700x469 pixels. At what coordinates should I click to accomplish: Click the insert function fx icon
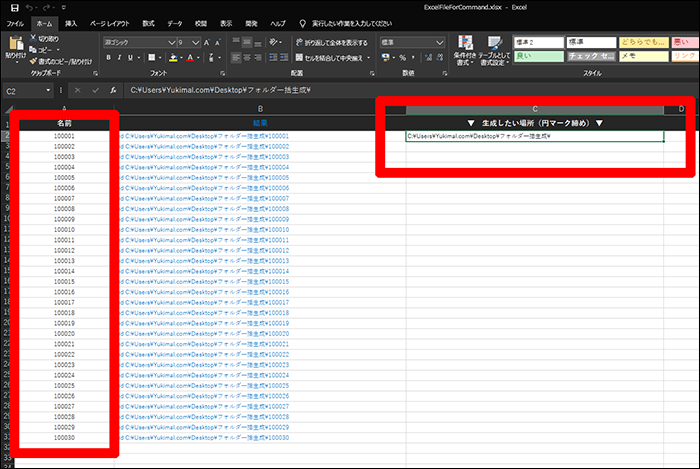pyautogui.click(x=114, y=90)
